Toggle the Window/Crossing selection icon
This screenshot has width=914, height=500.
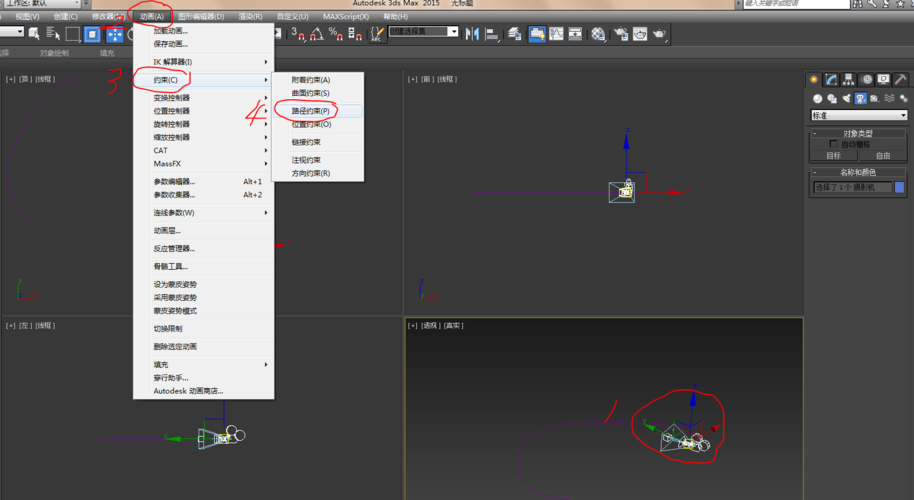[92, 34]
